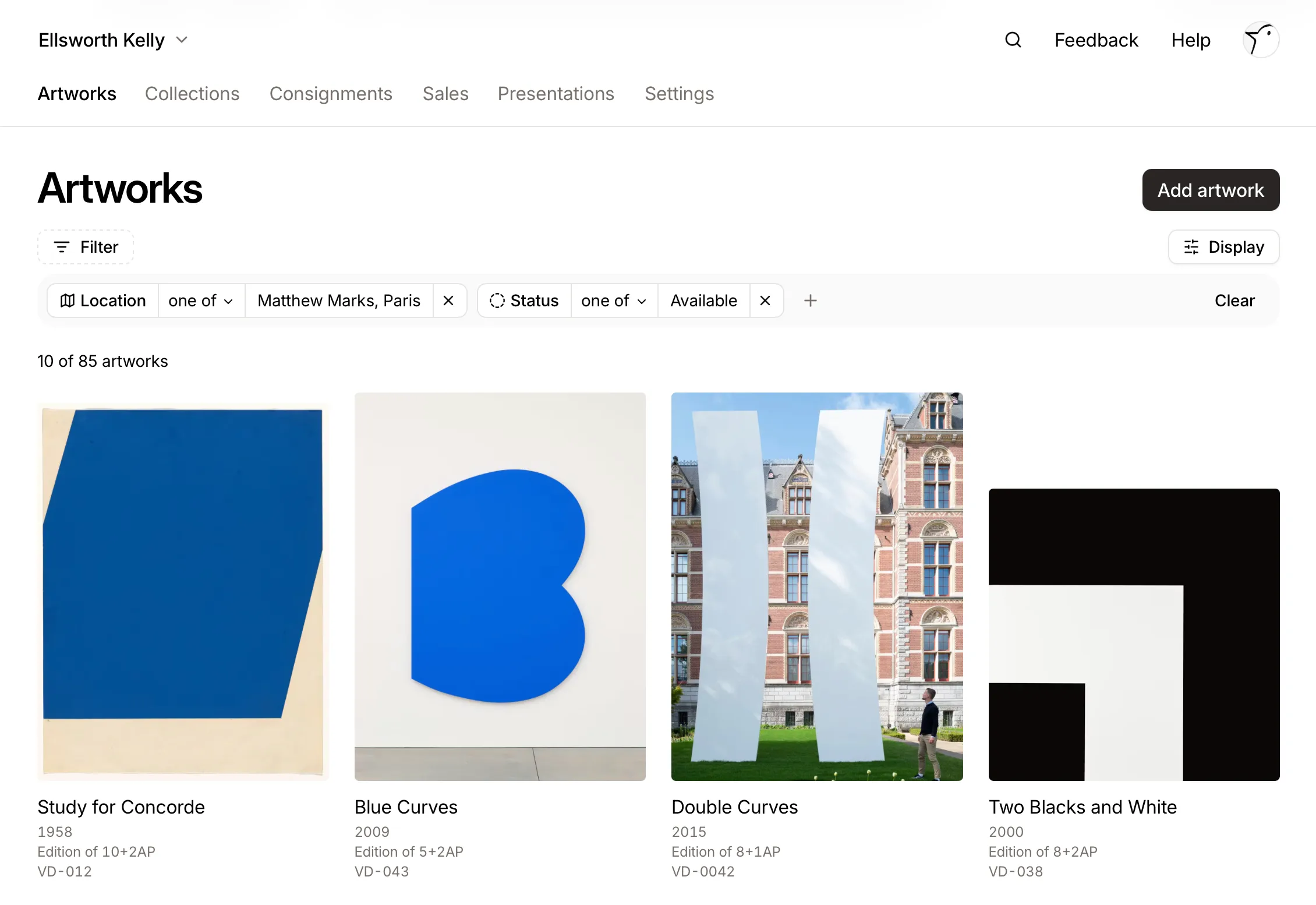This screenshot has width=1316, height=905.
Task: Add another filter with plus icon
Action: (x=811, y=301)
